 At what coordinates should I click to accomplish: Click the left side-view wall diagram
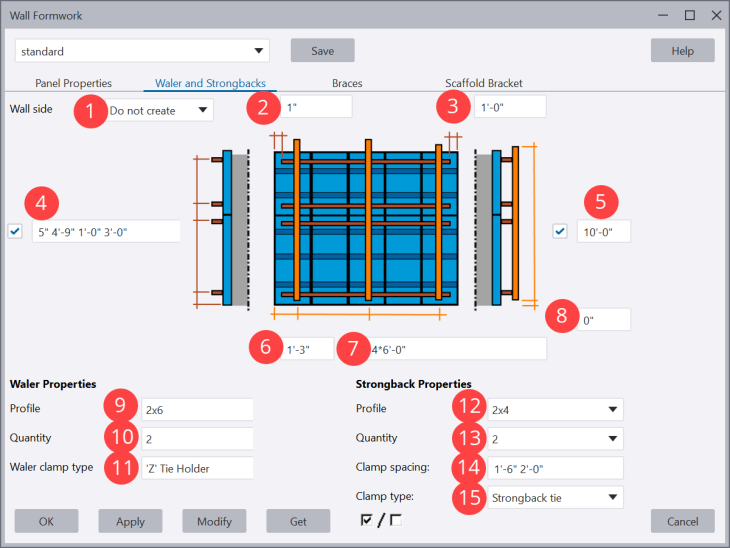tap(222, 228)
